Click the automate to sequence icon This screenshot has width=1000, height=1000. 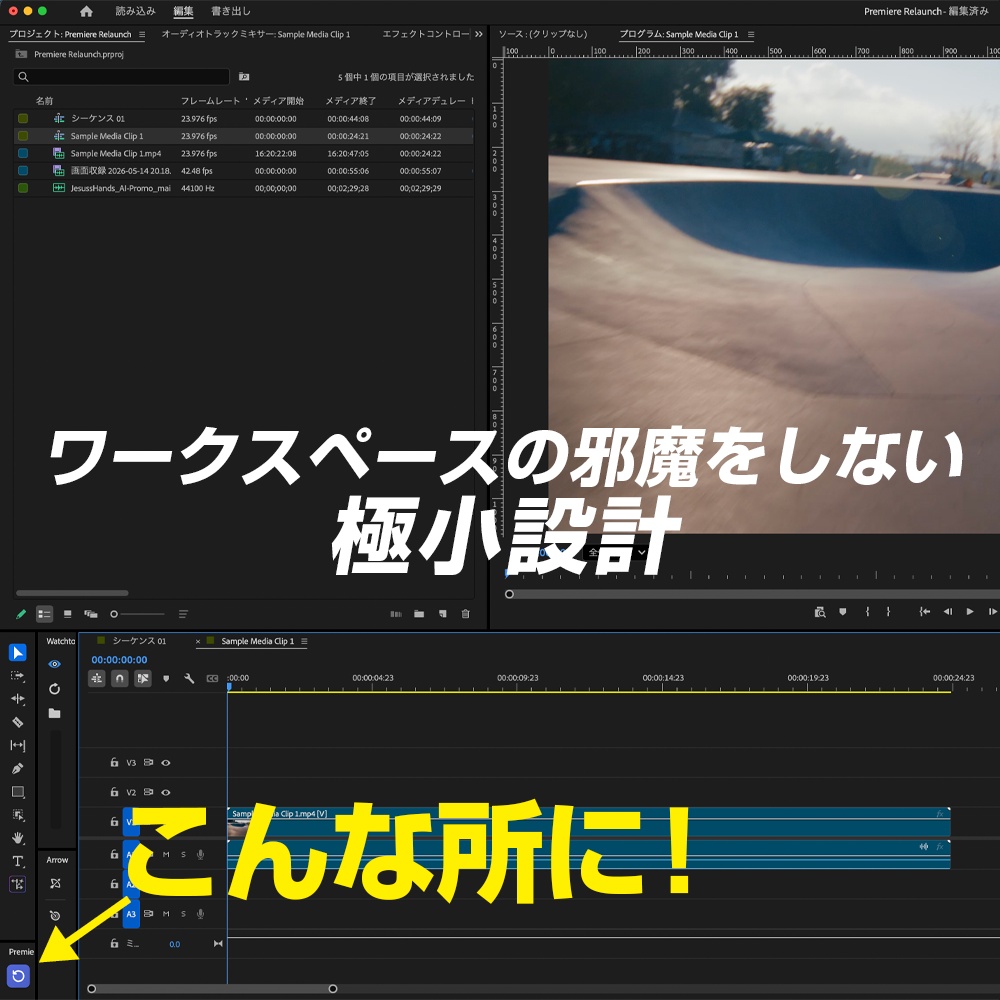click(396, 614)
